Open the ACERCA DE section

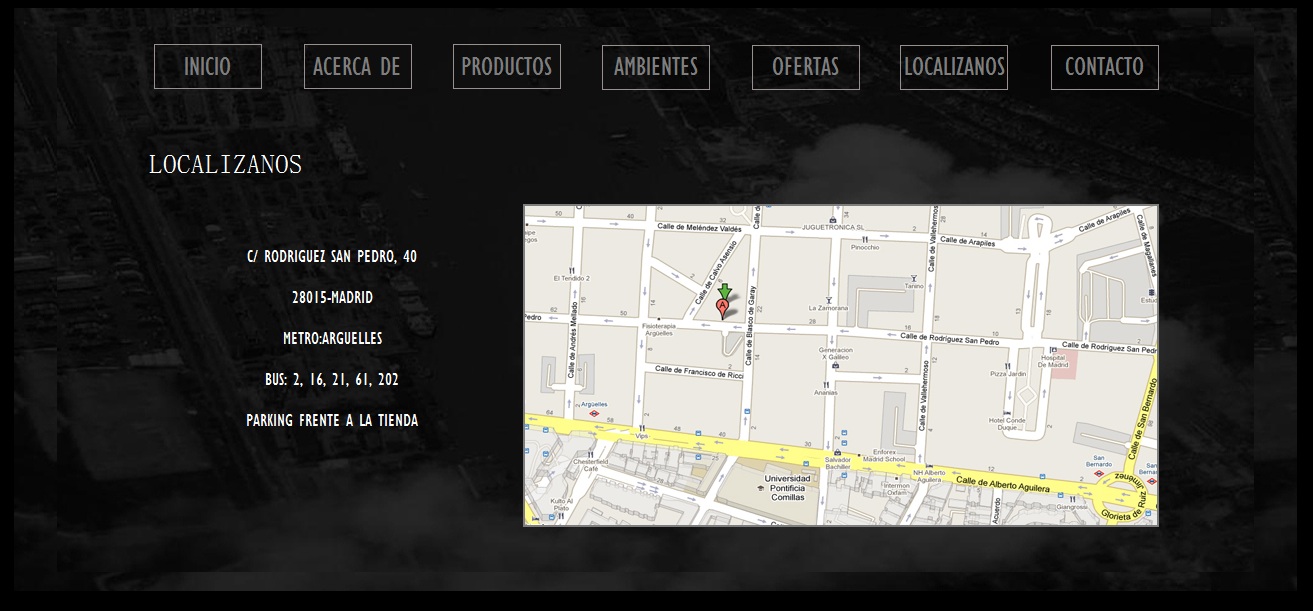(x=357, y=67)
